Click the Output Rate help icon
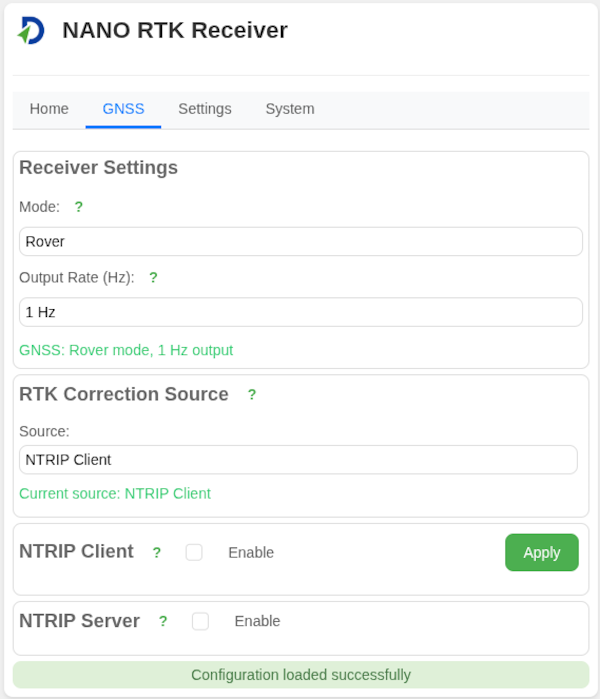 click(x=153, y=278)
